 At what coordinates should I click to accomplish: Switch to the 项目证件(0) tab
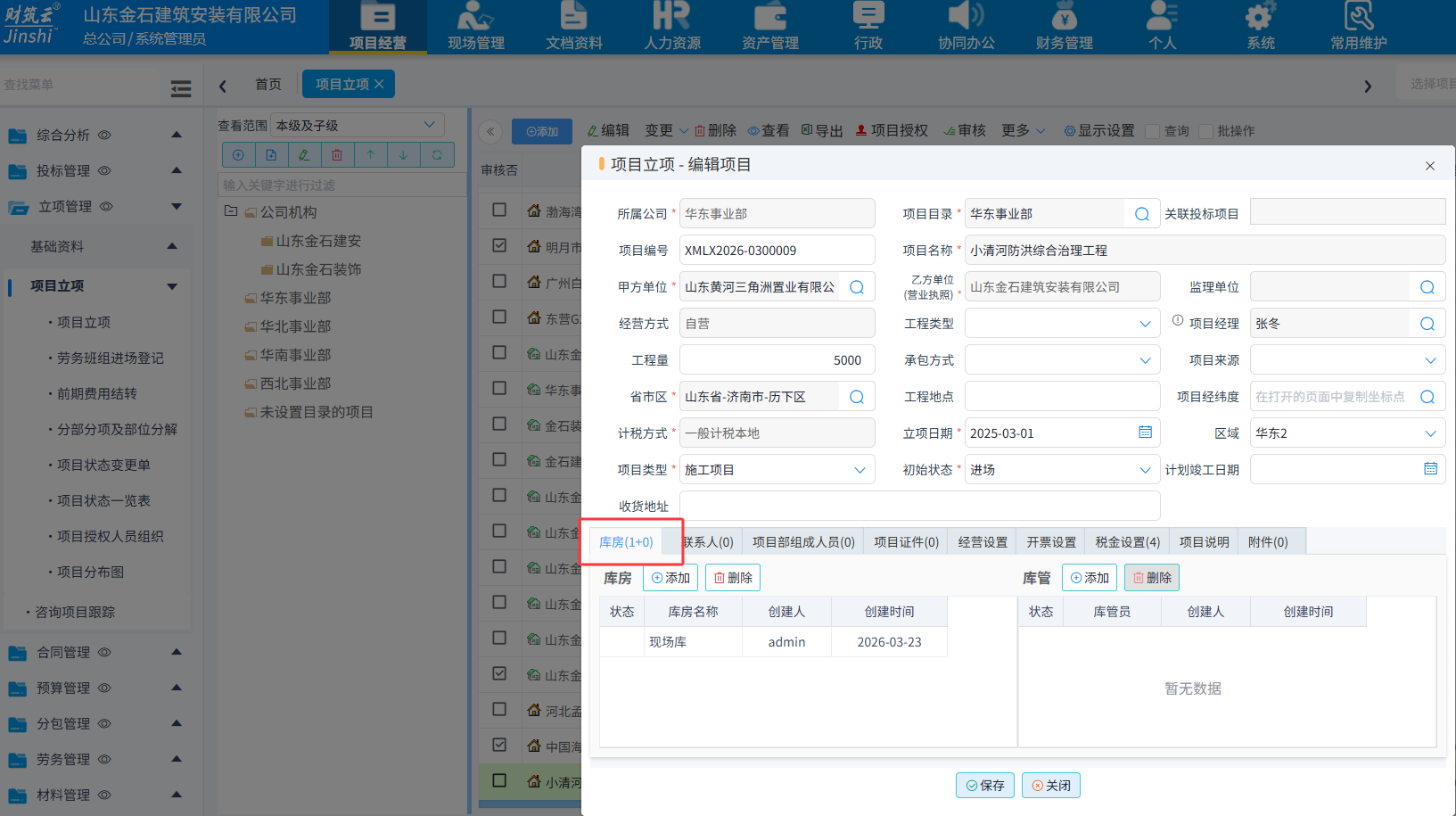(x=906, y=542)
